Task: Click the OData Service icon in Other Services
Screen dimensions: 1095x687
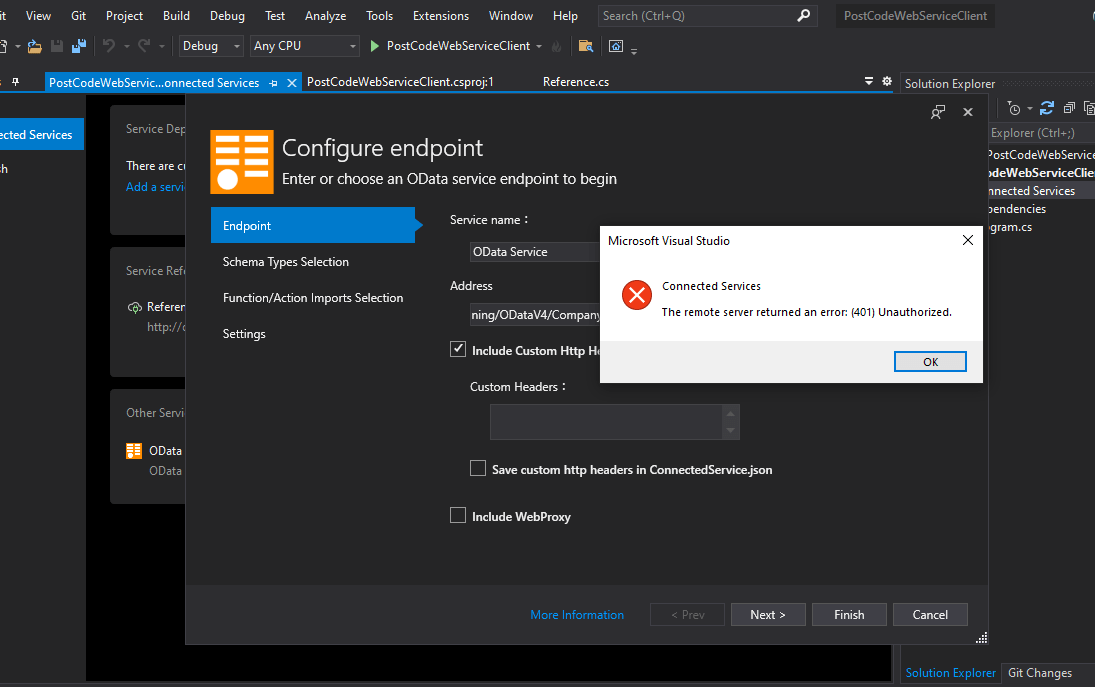Action: [x=133, y=451]
